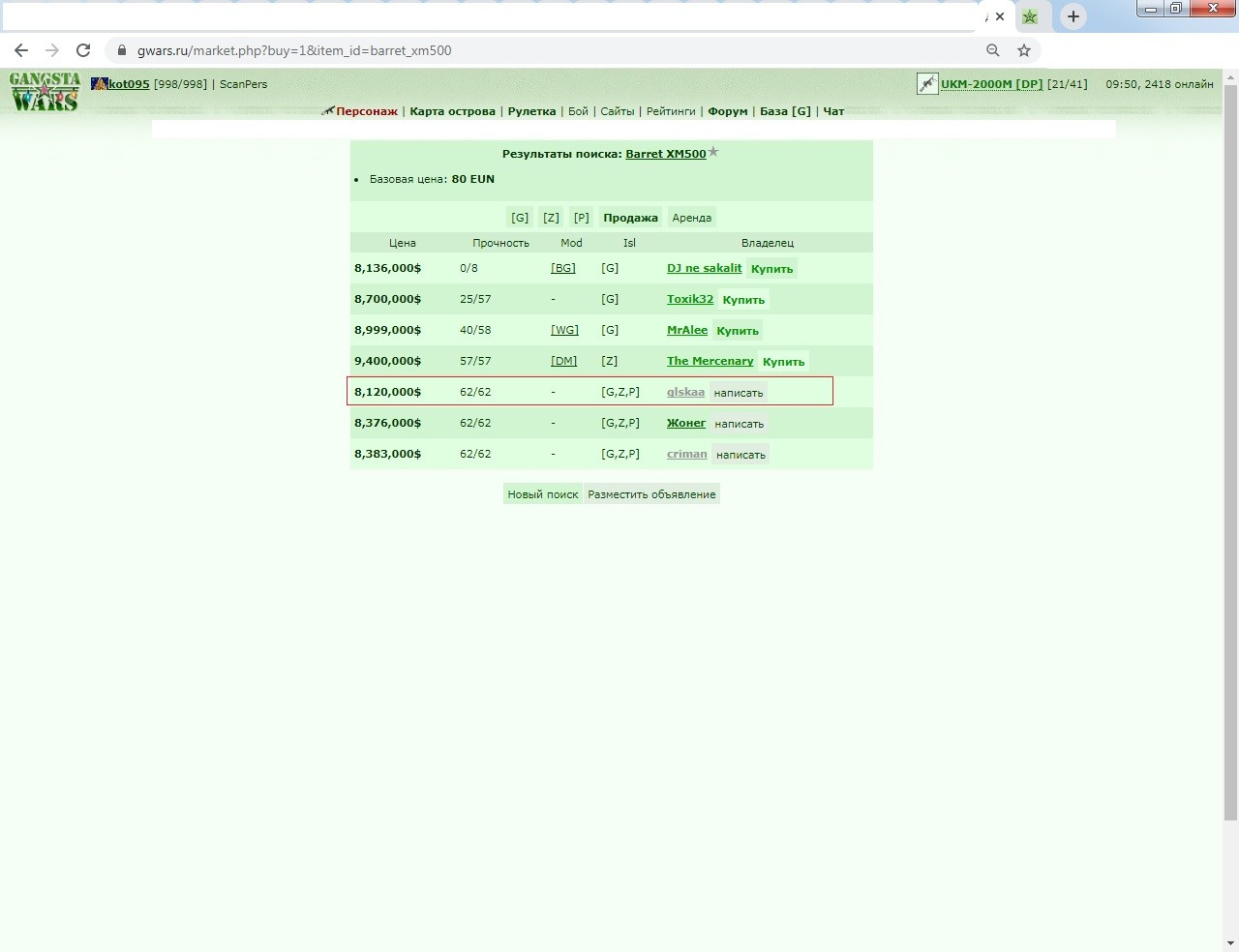1239x952 pixels.
Task: Filter listings by [Z] island
Action: pyautogui.click(x=551, y=218)
